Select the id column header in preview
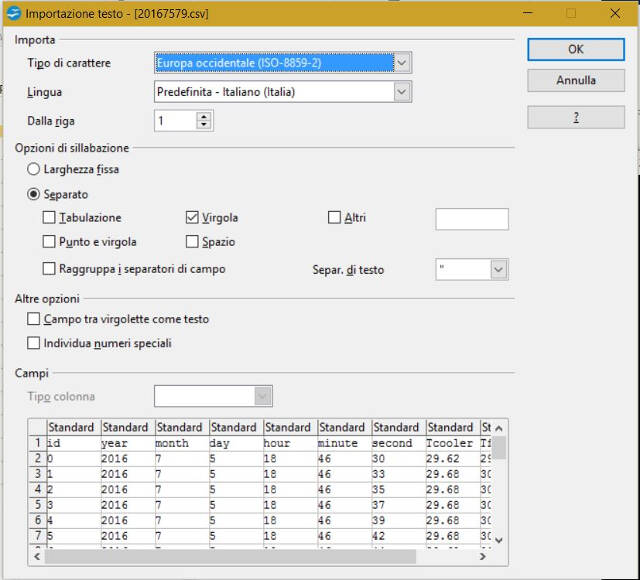 pyautogui.click(x=74, y=427)
